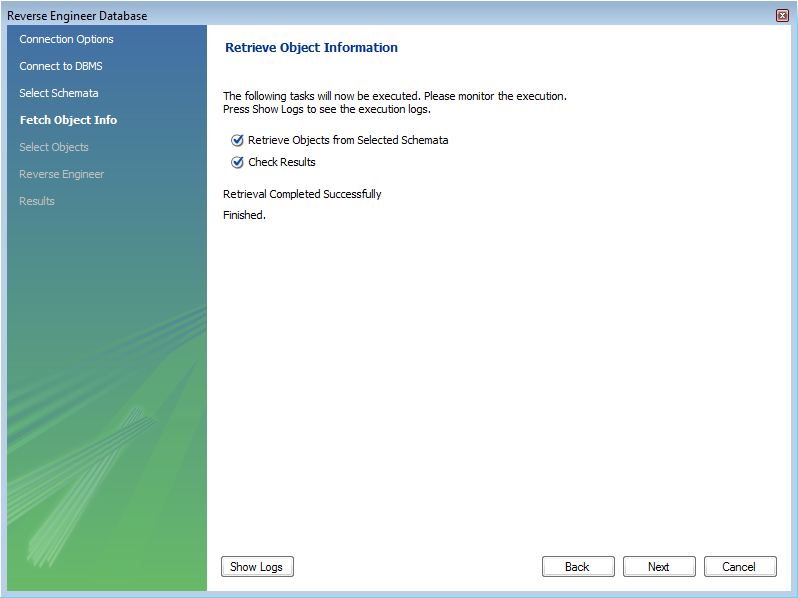798x598 pixels.
Task: Click the Reverse Engineer sidebar step
Action: (61, 174)
